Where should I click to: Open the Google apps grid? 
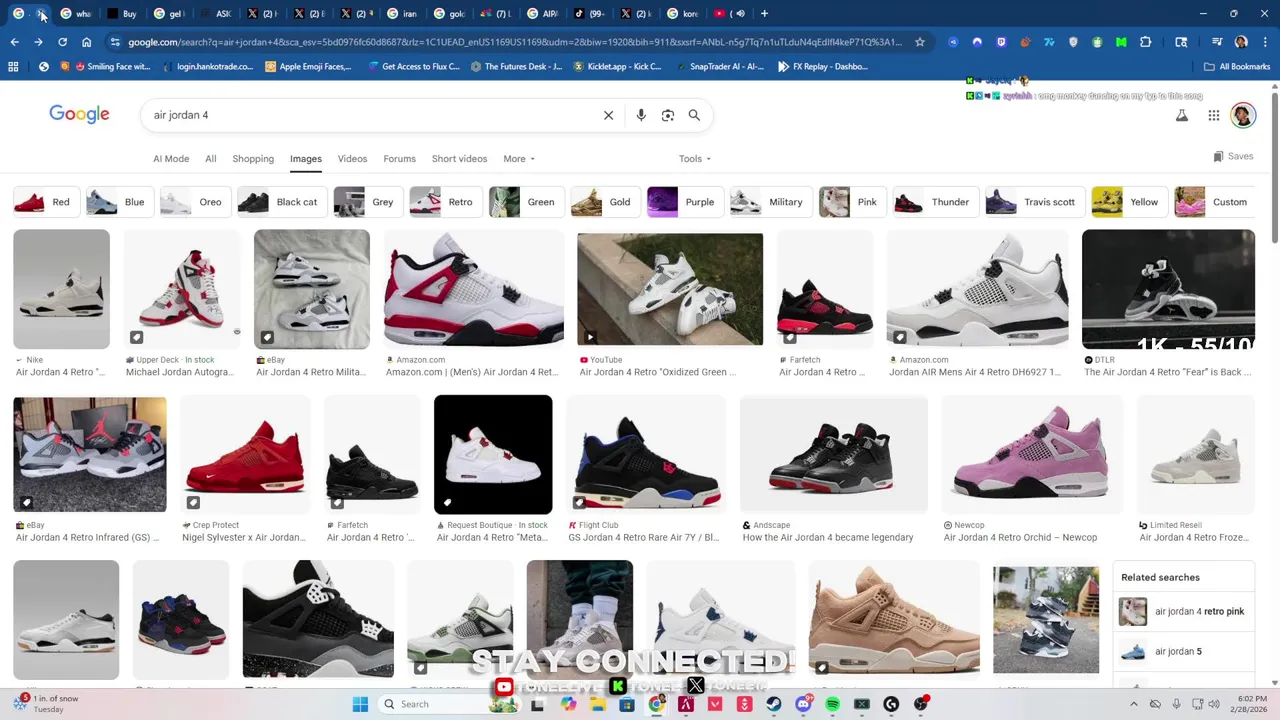tap(1213, 115)
